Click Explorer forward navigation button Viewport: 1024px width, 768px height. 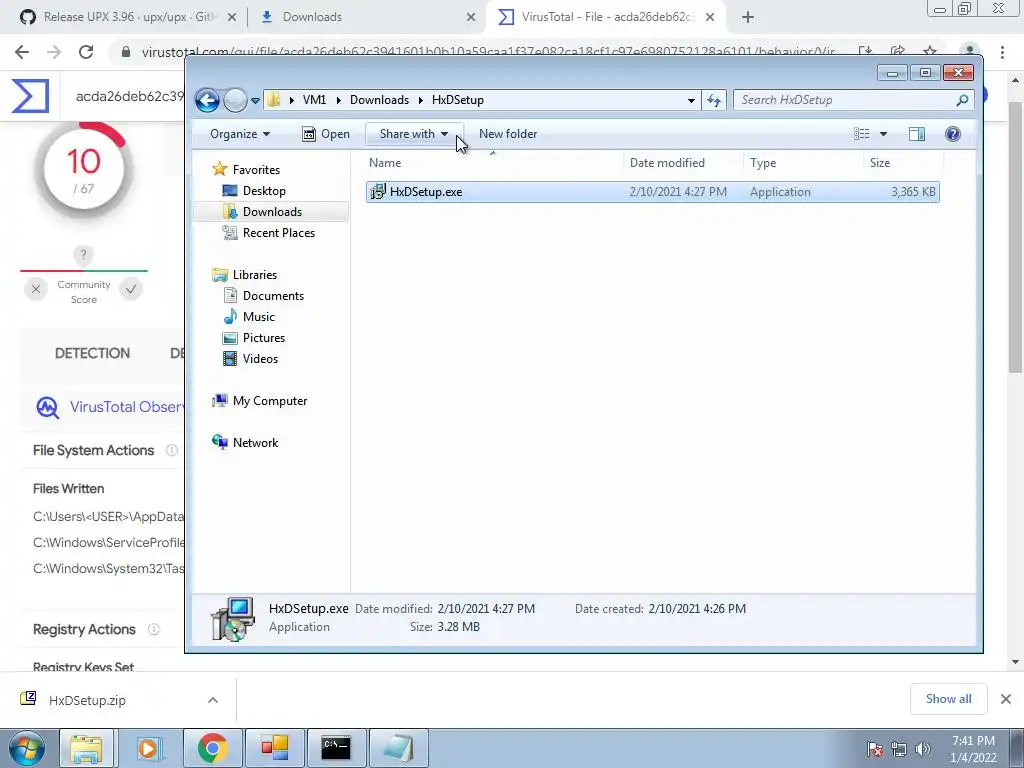click(235, 100)
